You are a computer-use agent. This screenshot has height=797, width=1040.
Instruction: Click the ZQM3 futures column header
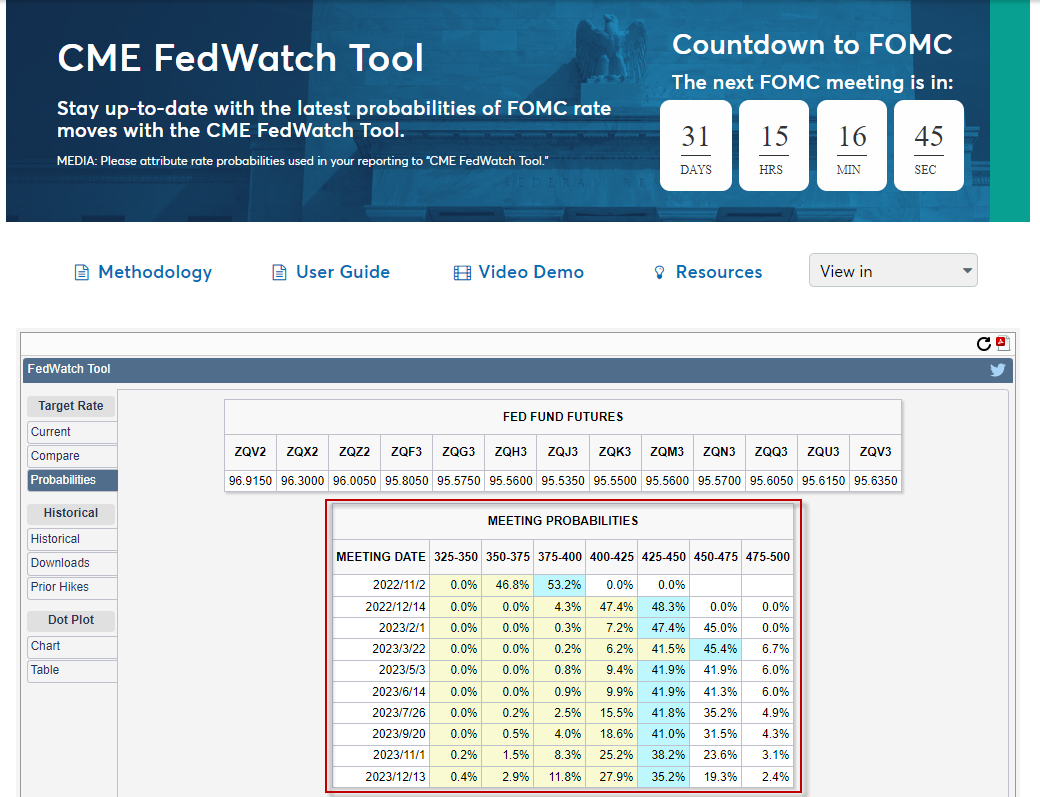click(x=667, y=452)
